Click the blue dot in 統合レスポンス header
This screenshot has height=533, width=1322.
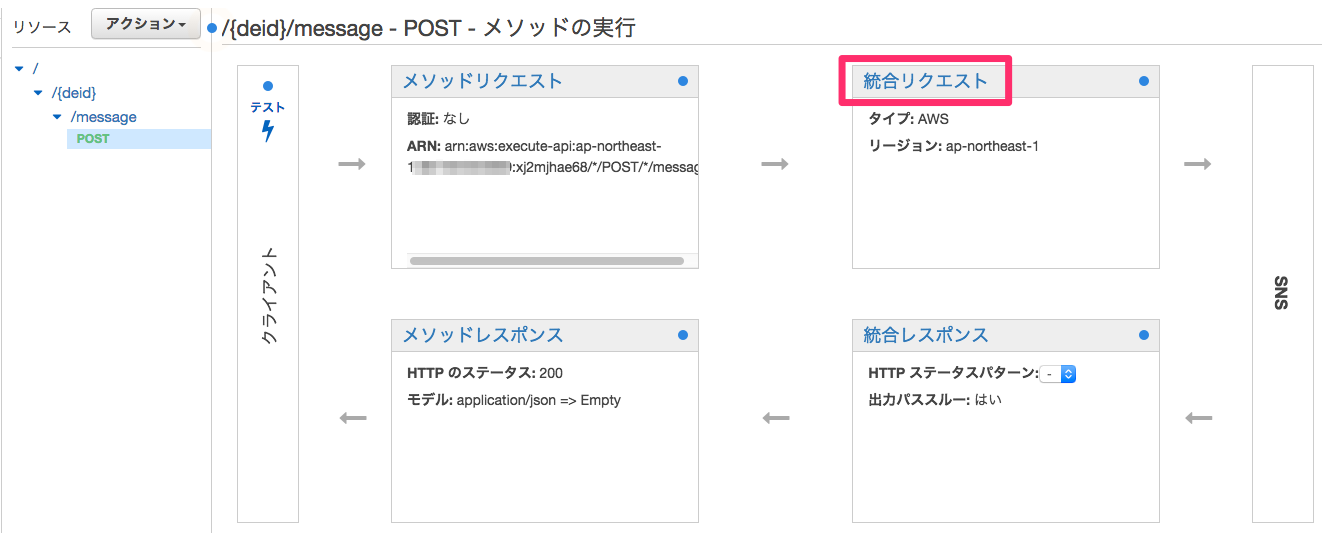[x=1144, y=335]
